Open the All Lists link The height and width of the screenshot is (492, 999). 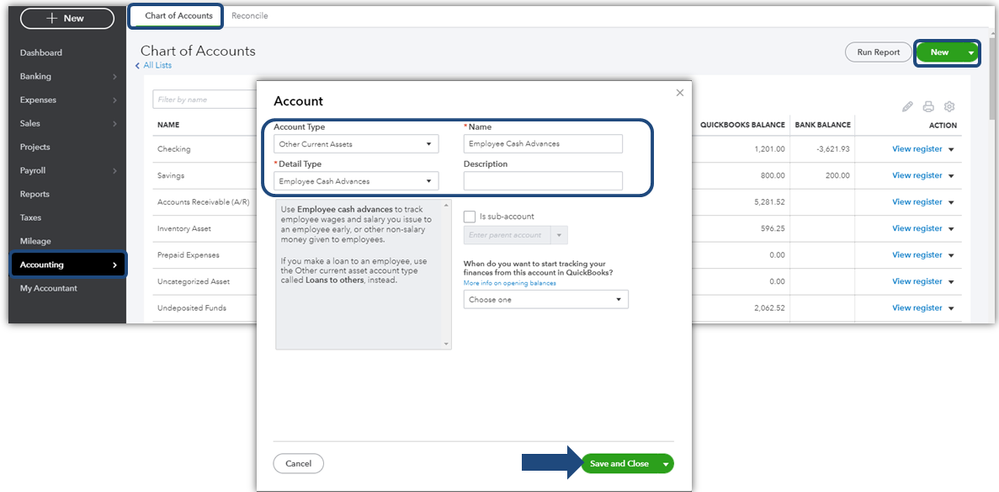[x=157, y=65]
